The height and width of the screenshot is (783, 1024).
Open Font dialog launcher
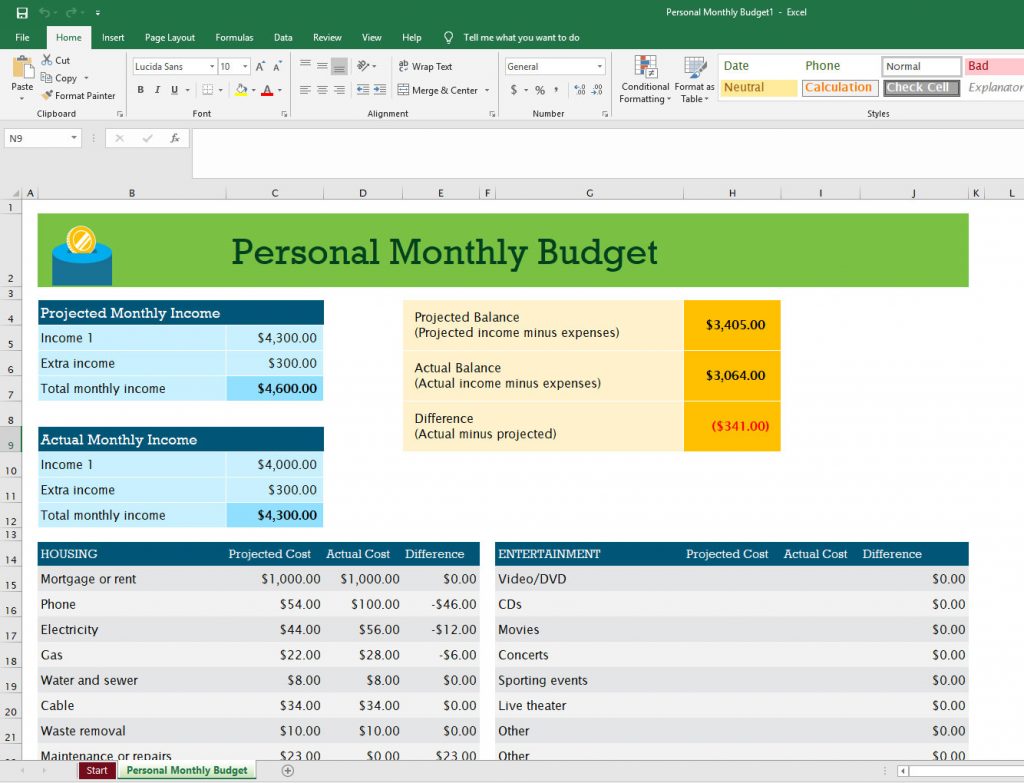point(284,114)
